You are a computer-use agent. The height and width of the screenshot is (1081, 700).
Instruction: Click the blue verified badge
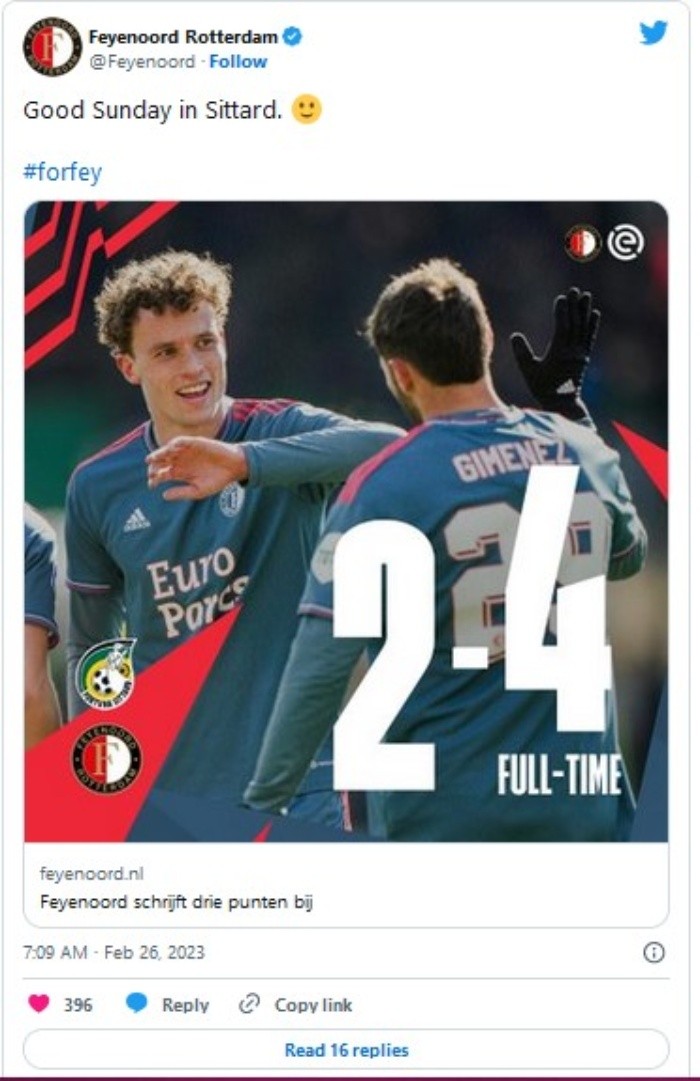click(292, 37)
